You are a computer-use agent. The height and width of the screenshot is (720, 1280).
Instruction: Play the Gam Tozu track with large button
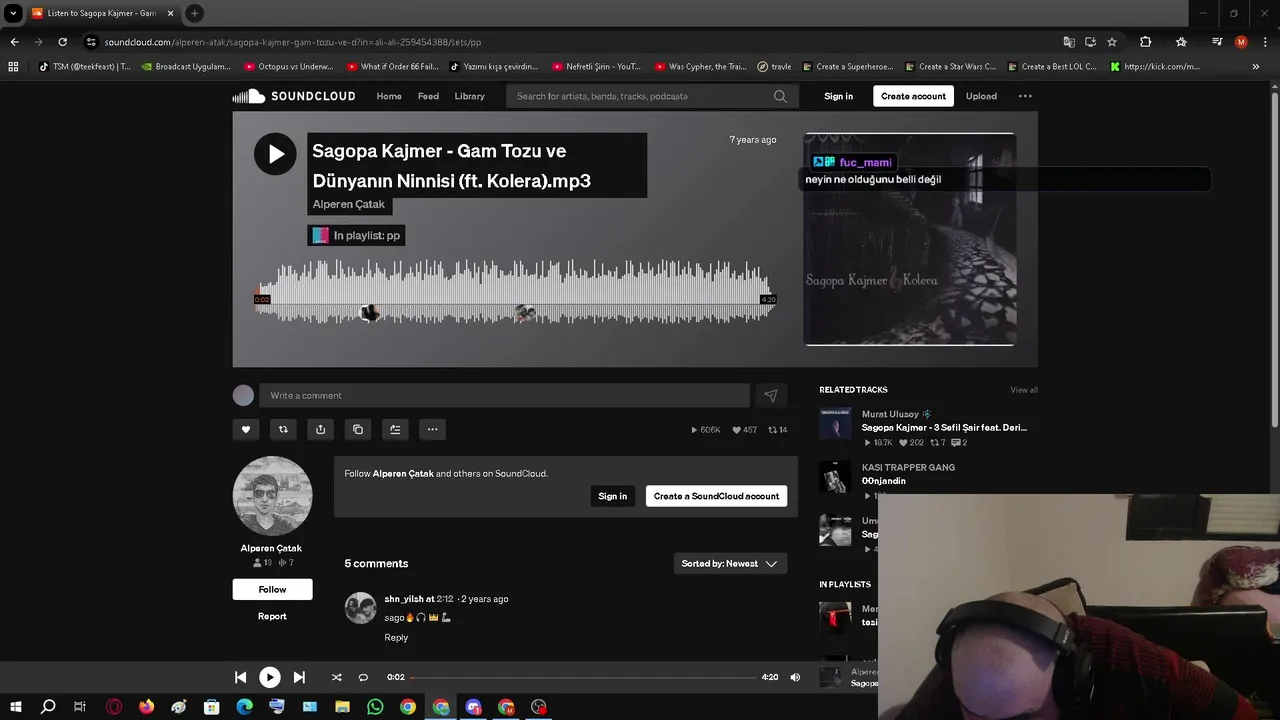275,154
